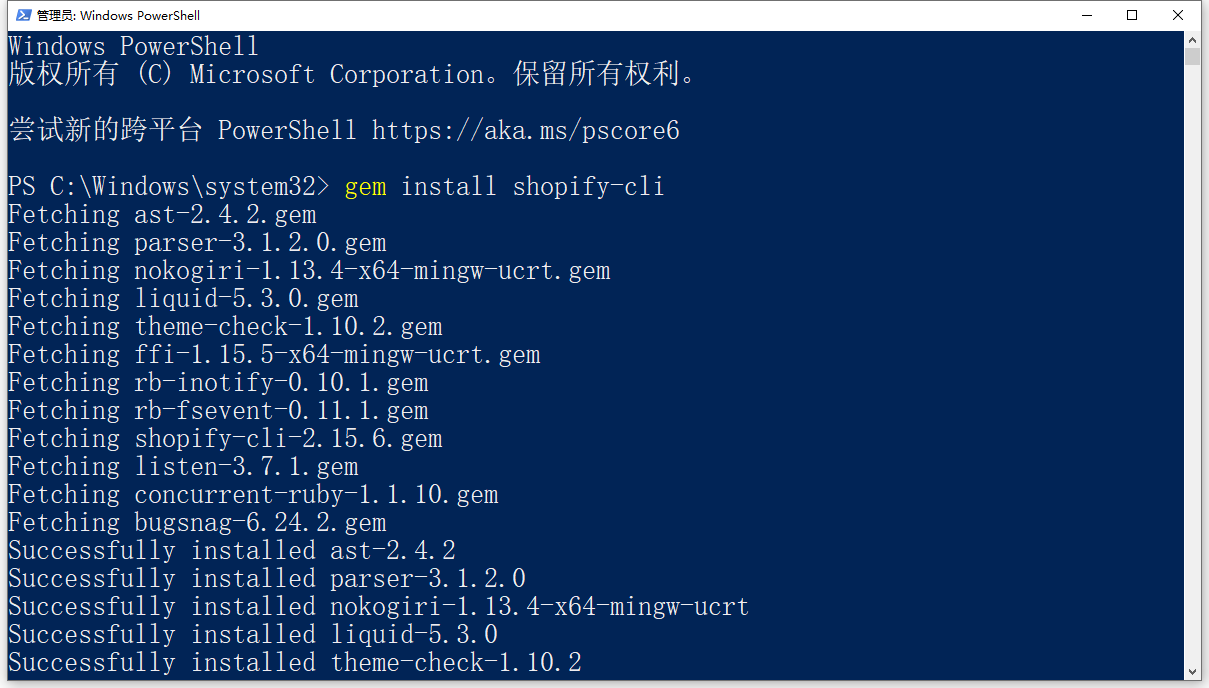Click the "Fetching nokogiri-1.13.4-x64-mingw-ucrt.gem" line

click(308, 271)
